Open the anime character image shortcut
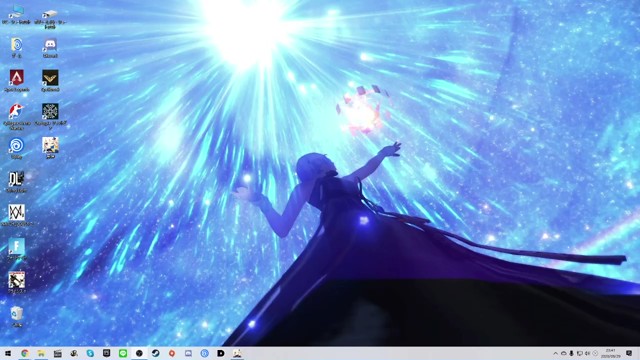640x360 pixels. click(x=50, y=148)
